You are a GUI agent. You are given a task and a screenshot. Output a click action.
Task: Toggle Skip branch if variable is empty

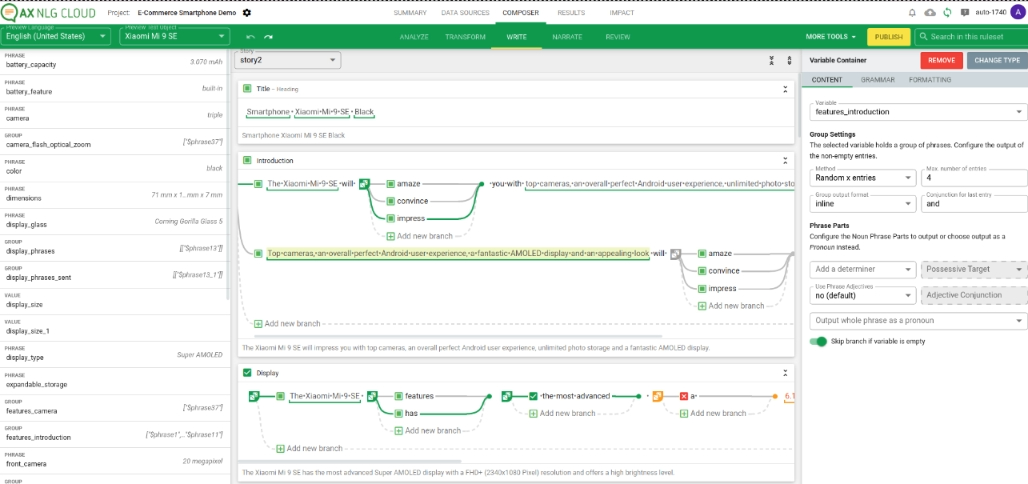tap(818, 341)
